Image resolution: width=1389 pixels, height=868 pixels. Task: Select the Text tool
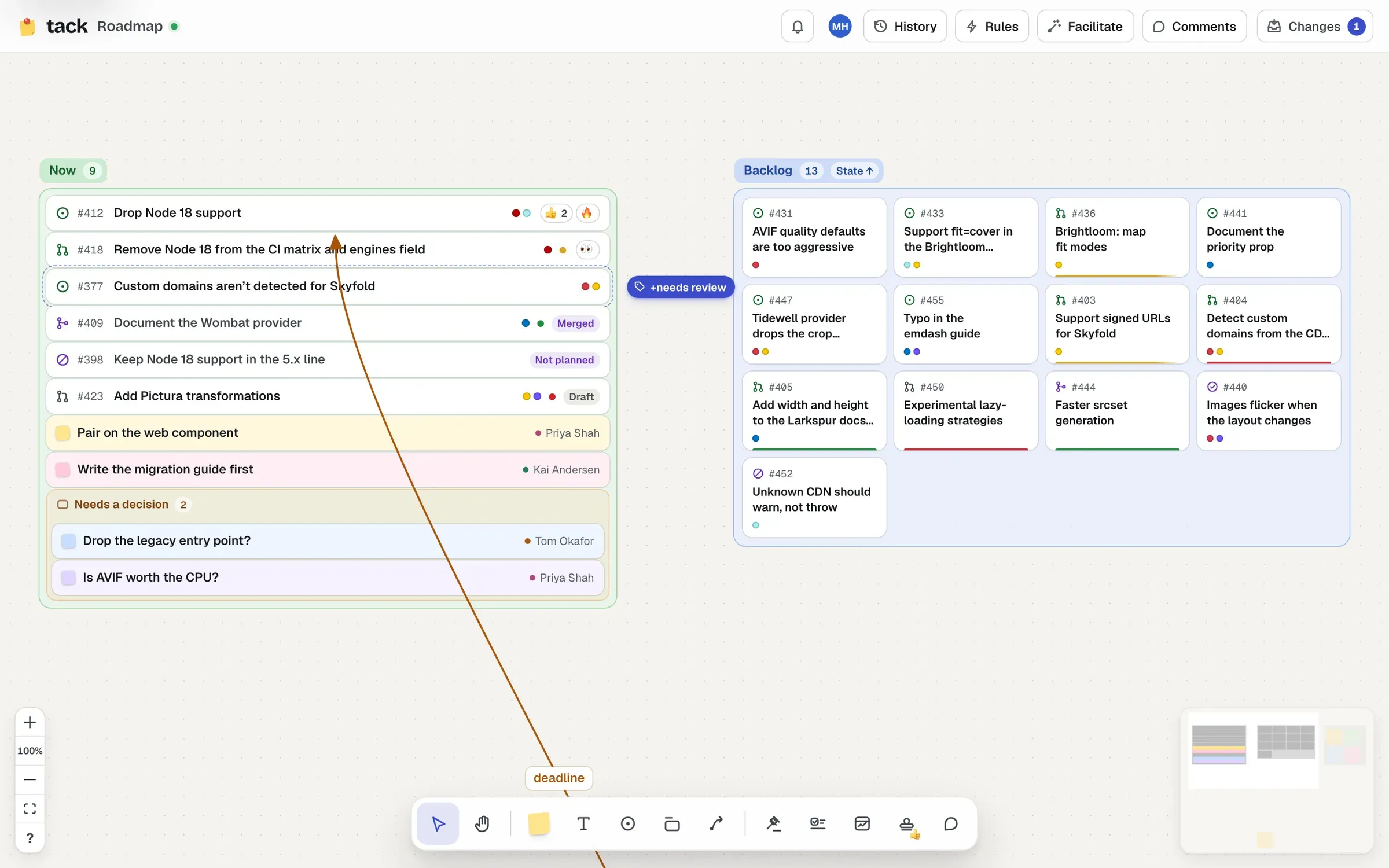coord(583,823)
